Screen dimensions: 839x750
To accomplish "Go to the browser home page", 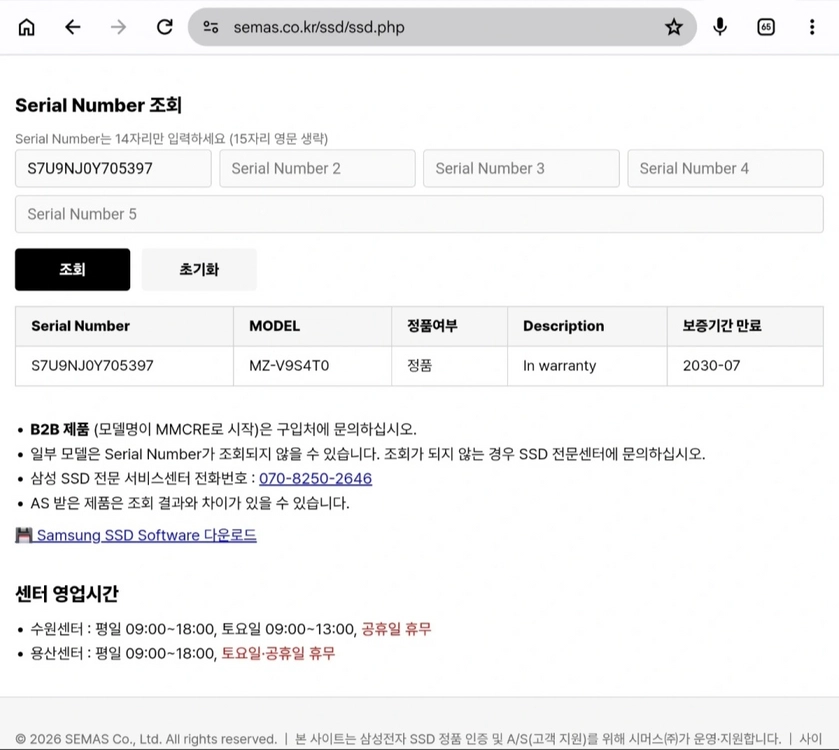I will pos(26,27).
